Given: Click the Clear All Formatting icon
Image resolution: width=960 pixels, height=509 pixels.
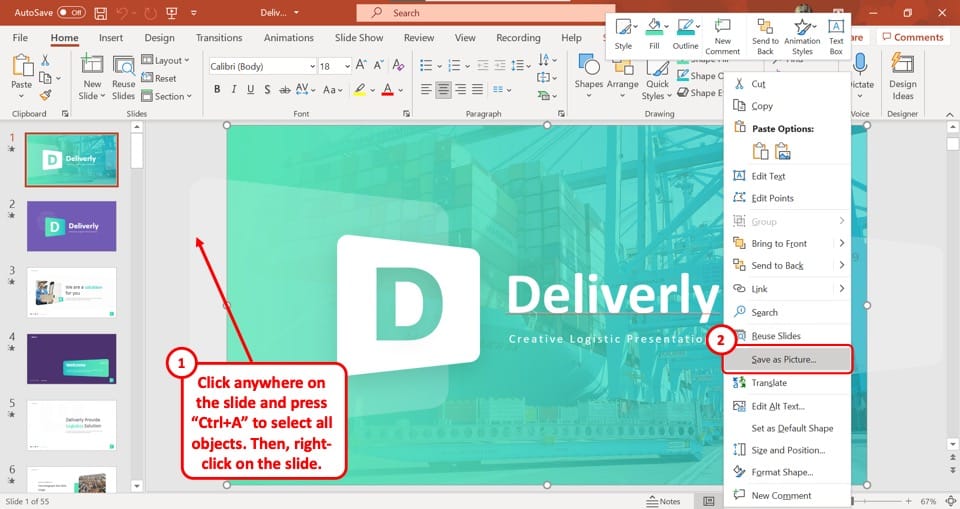Looking at the screenshot, I should [399, 65].
